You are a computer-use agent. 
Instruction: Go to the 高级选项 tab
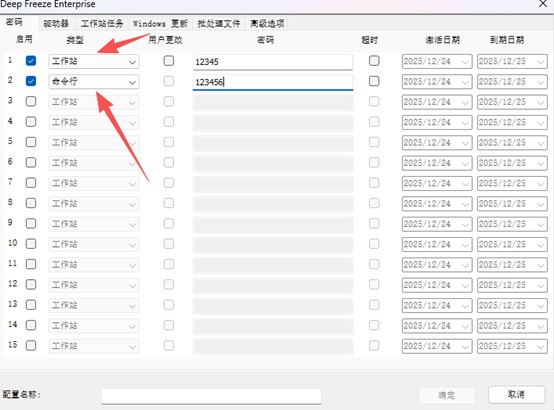tap(267, 24)
